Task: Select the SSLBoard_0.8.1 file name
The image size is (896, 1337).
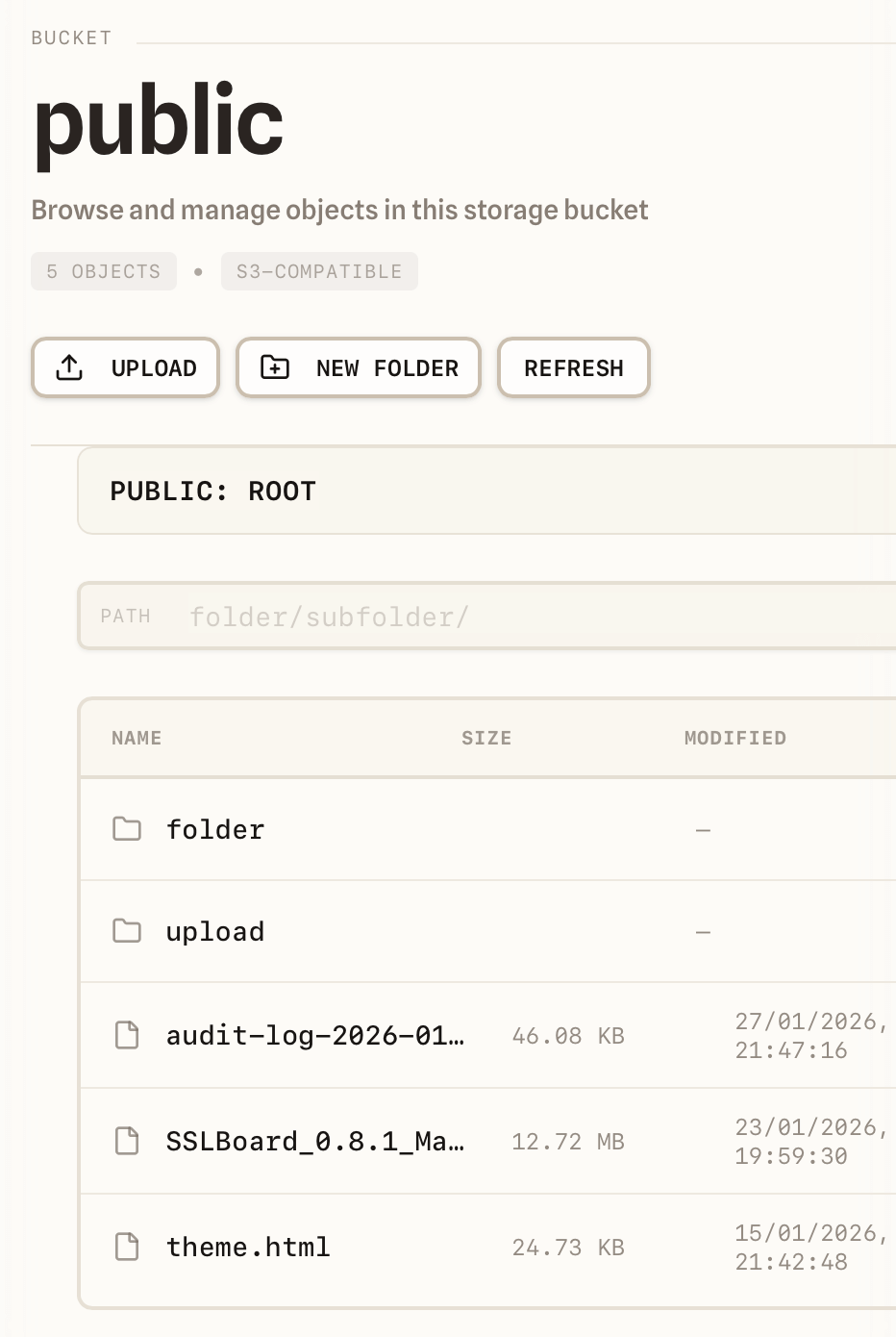Action: coord(314,1142)
